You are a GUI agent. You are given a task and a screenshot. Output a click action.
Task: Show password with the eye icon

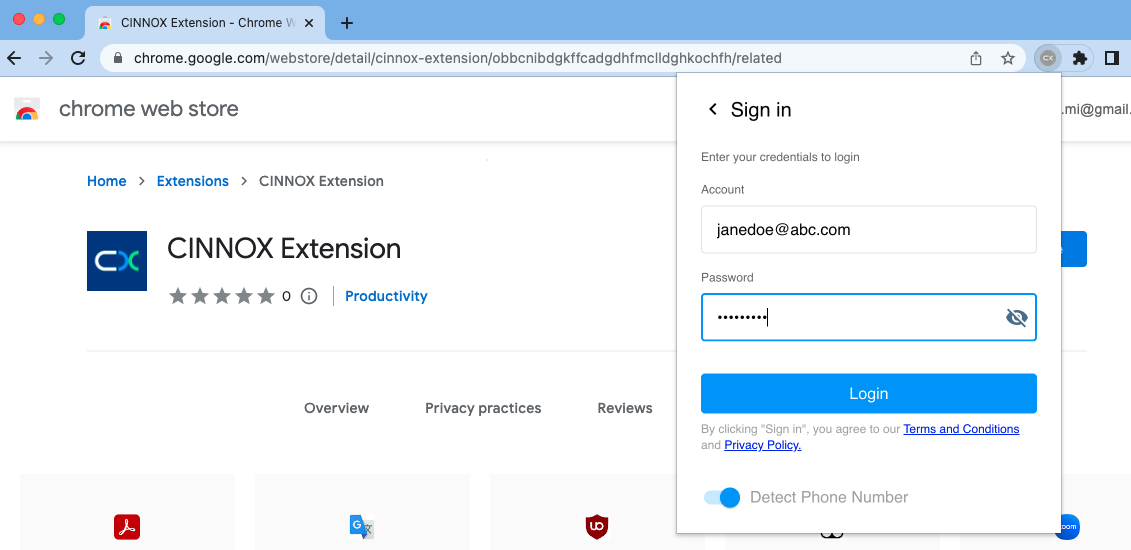[x=1016, y=317]
